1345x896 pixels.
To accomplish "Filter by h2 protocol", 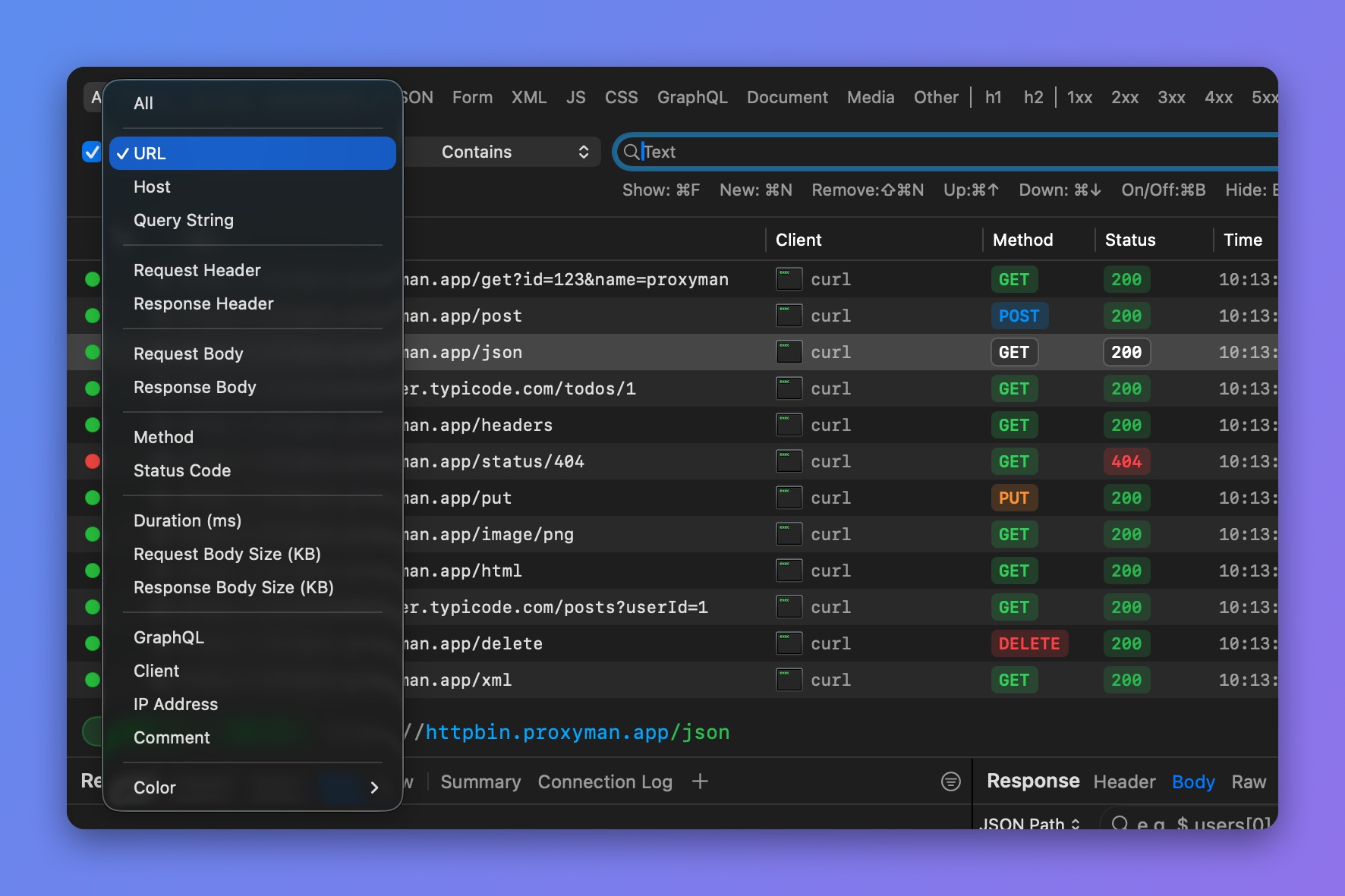I will [1033, 97].
